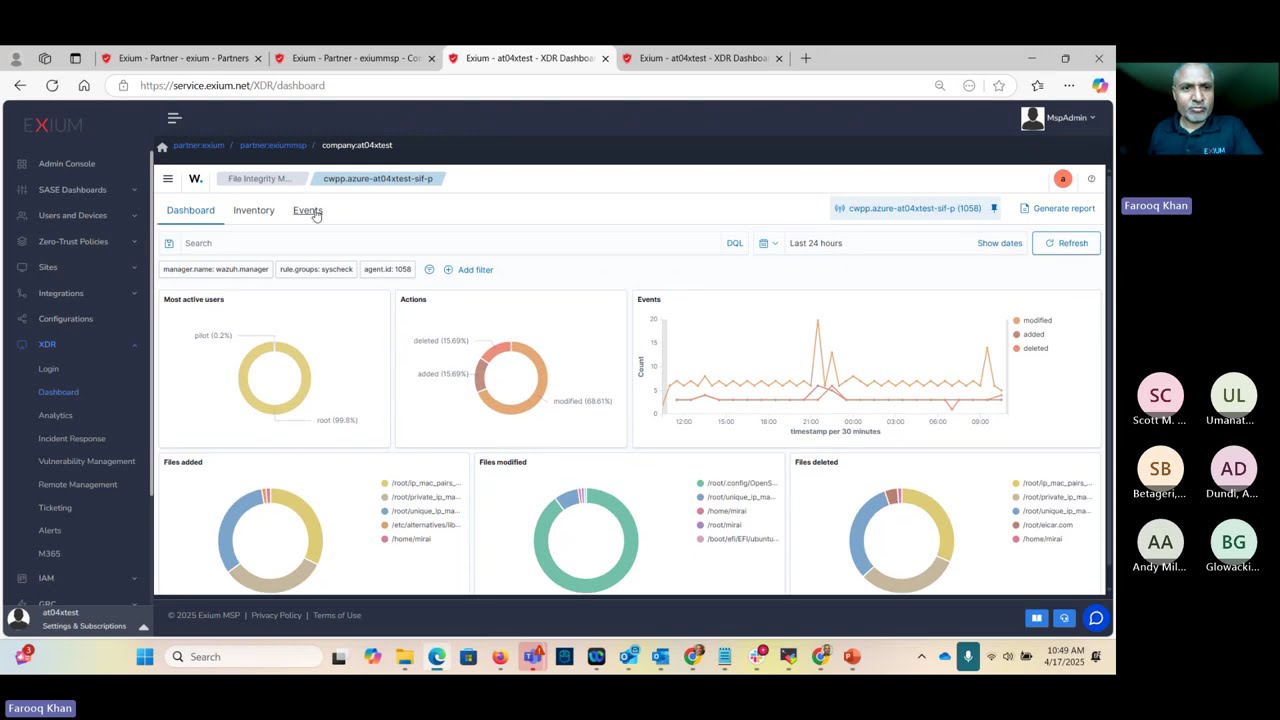The image size is (1280, 720).
Task: Click the book documentation icon in footer
Action: pos(1037,618)
